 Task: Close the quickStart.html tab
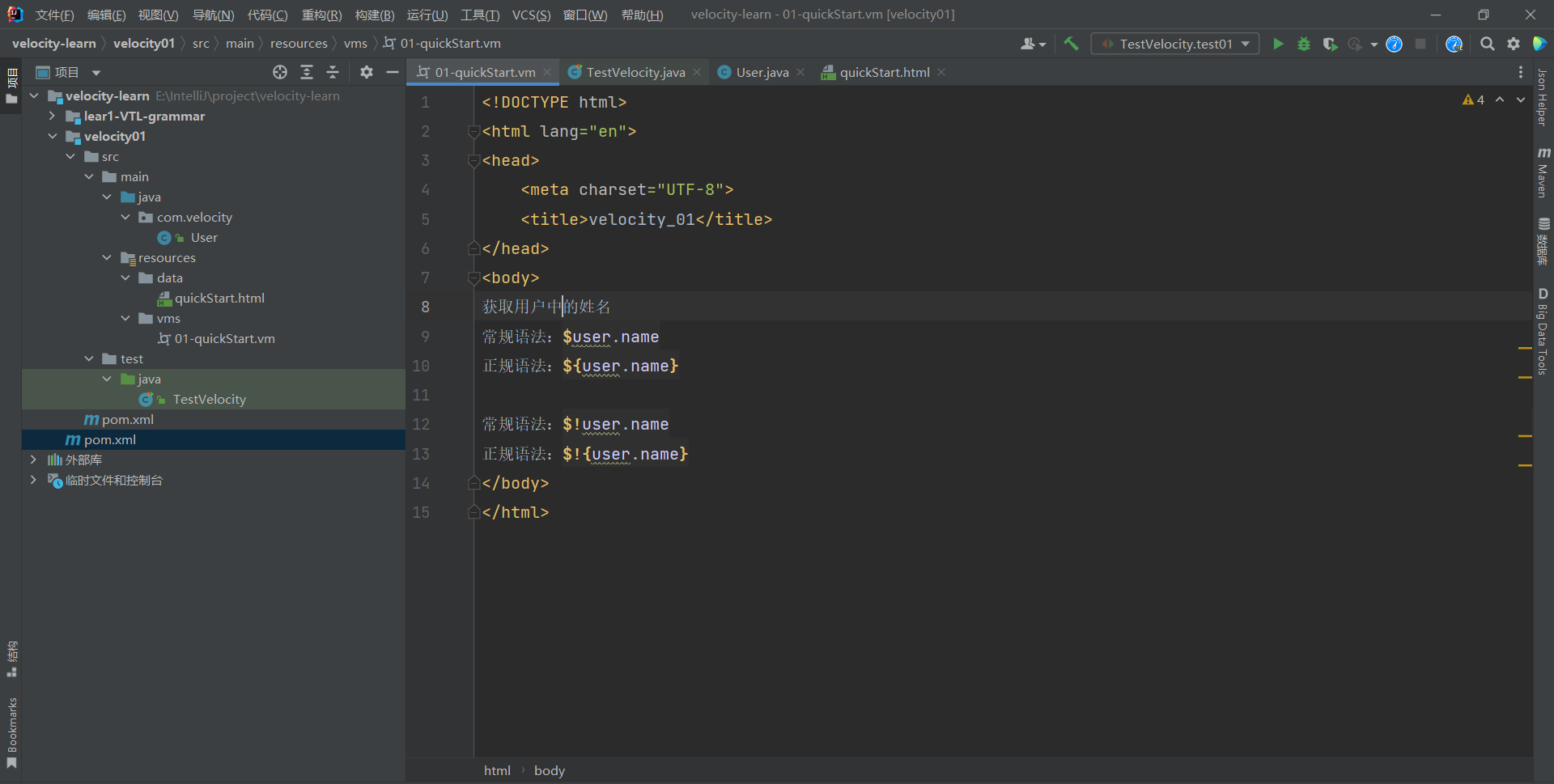941,72
